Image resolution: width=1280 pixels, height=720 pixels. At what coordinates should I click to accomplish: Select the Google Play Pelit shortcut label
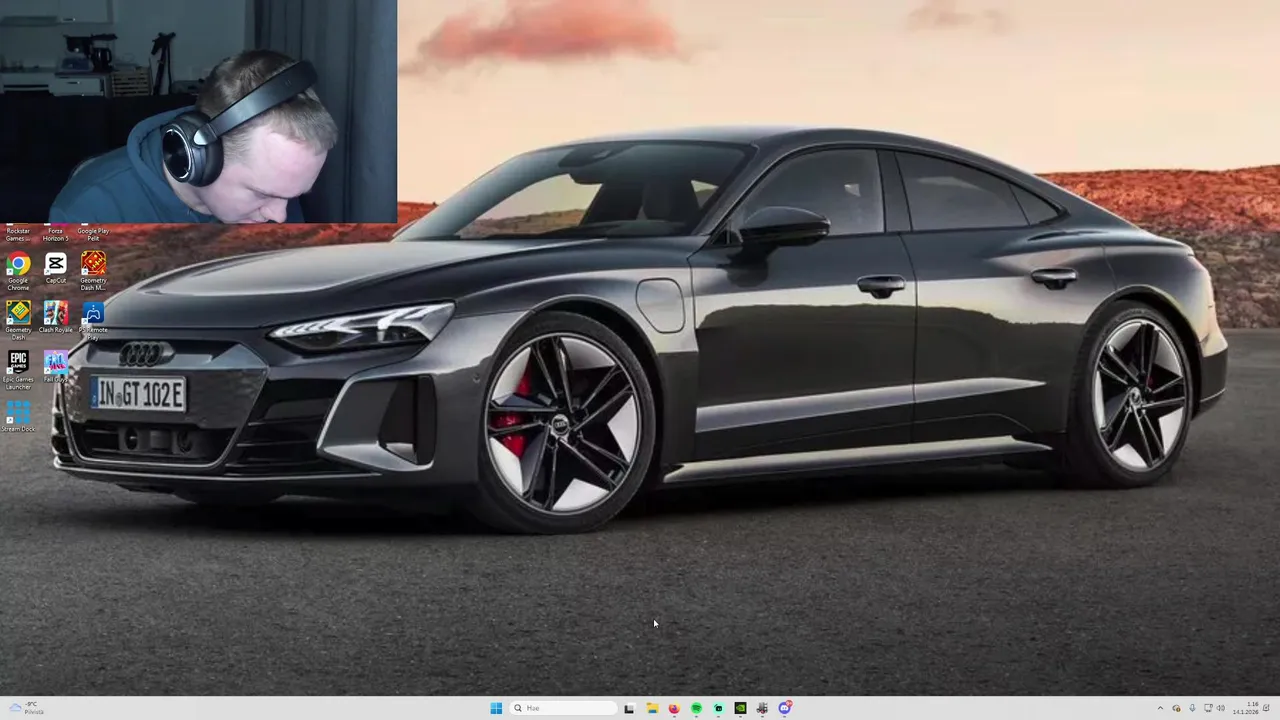pos(93,235)
